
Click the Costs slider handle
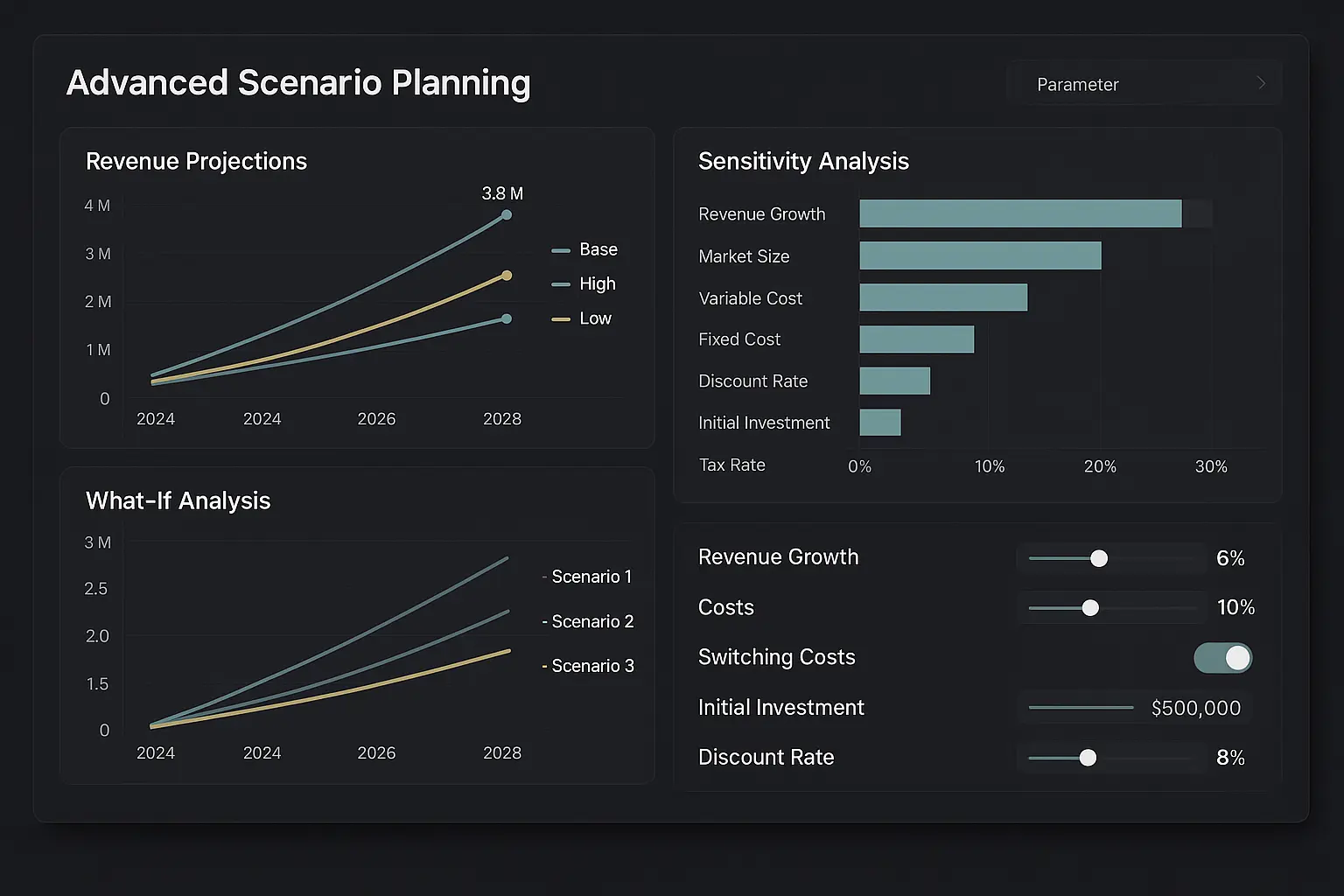coord(1090,607)
